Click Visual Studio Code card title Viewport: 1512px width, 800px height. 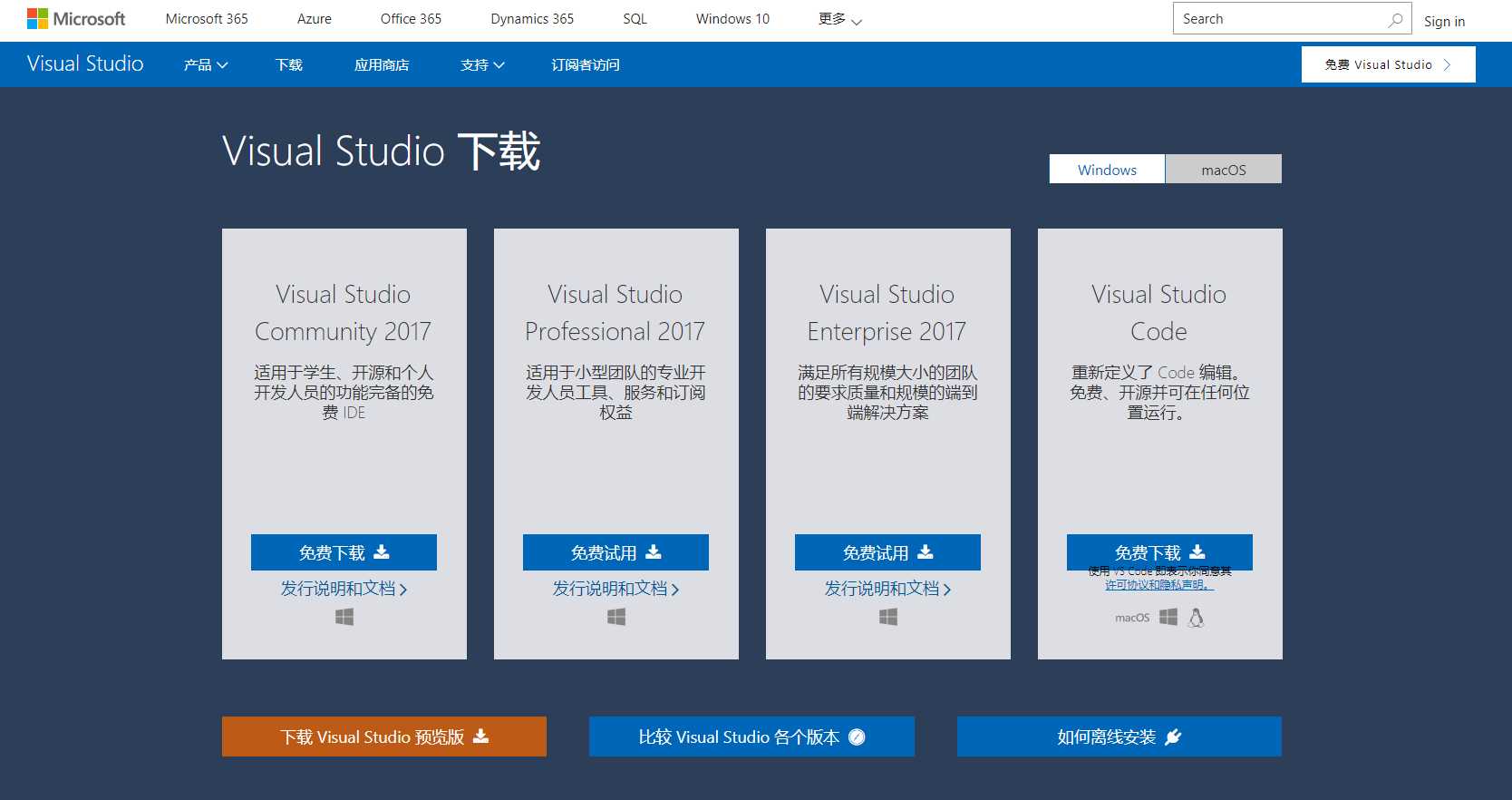pos(1159,313)
